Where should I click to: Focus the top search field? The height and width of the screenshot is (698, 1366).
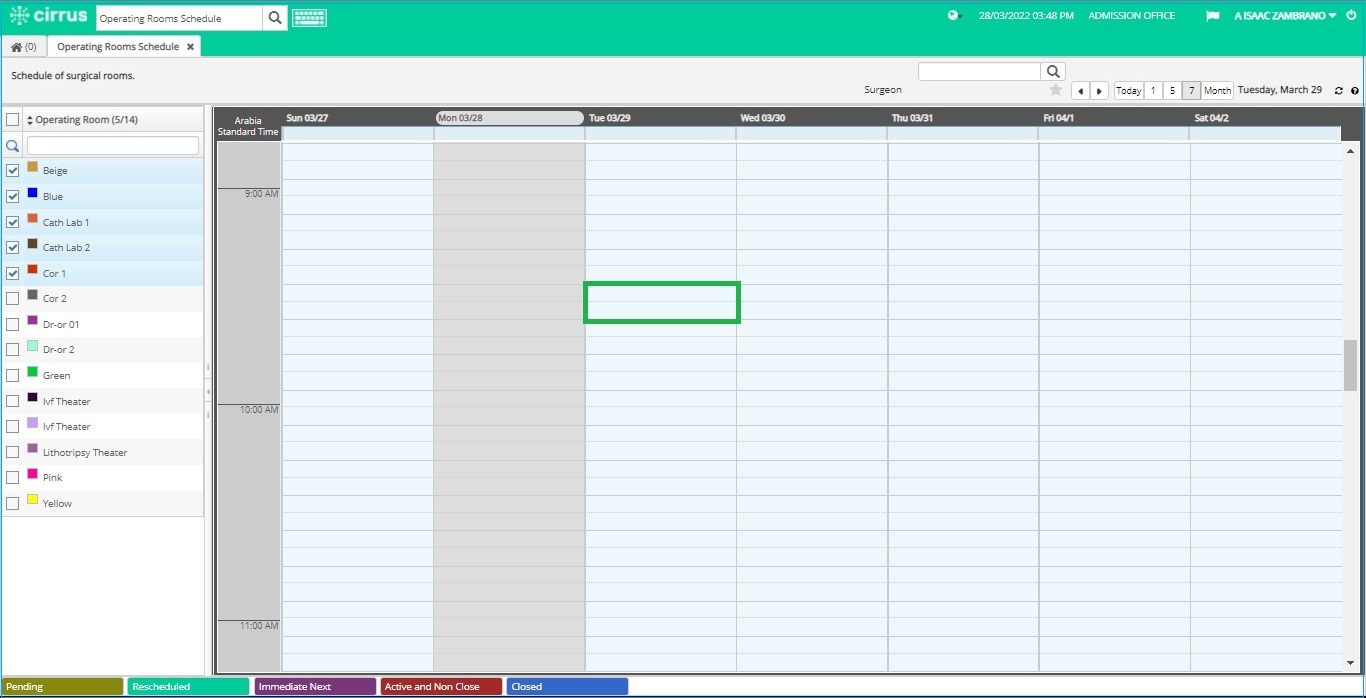(x=179, y=18)
